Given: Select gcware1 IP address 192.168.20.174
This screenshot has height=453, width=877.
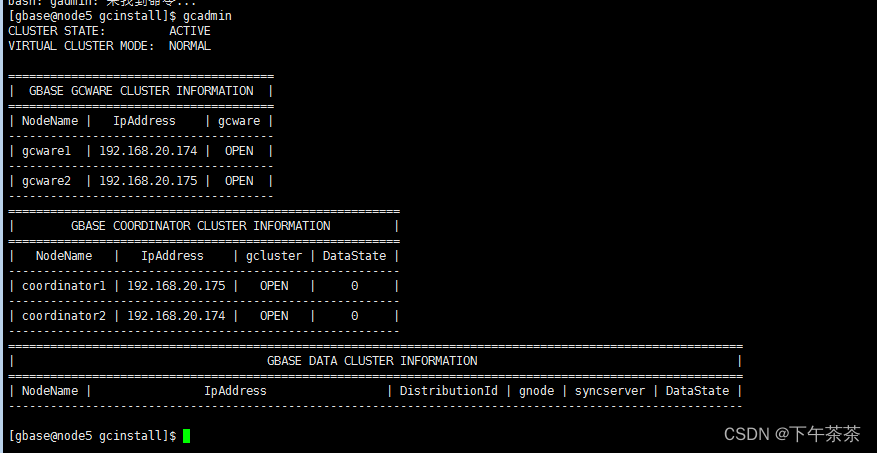Looking at the screenshot, I should coord(148,151).
